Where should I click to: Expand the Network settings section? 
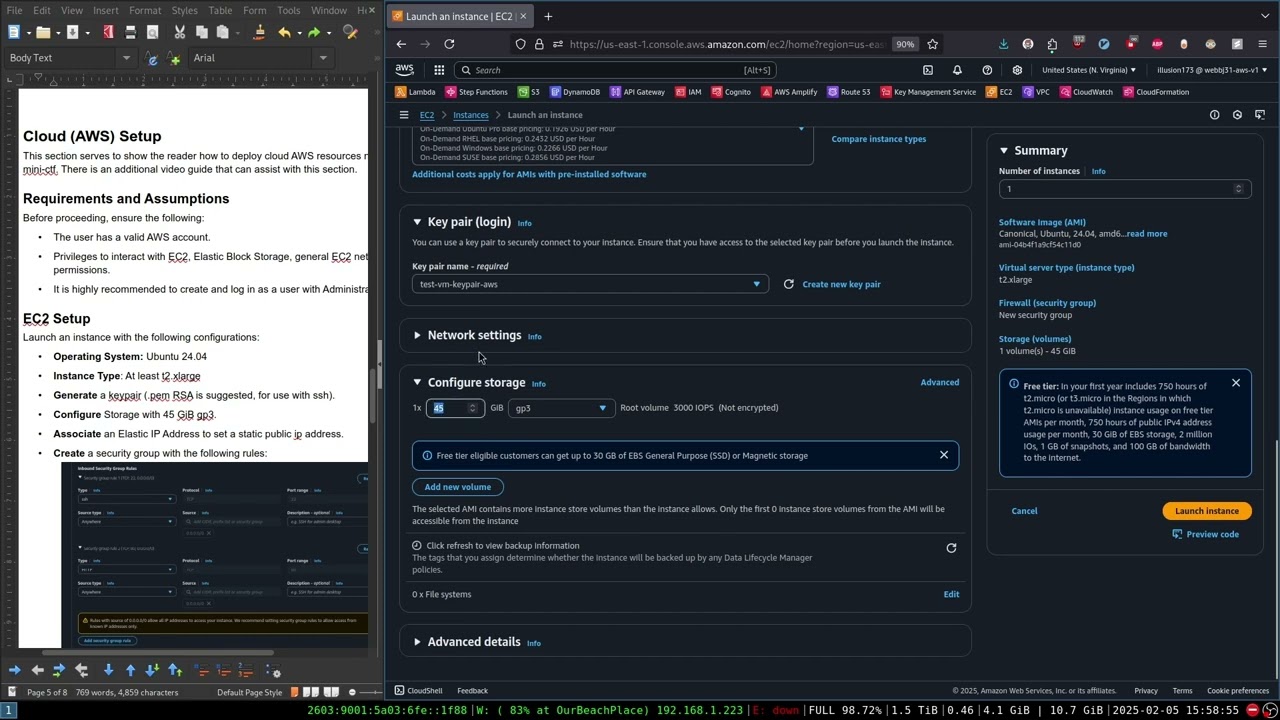tap(417, 335)
